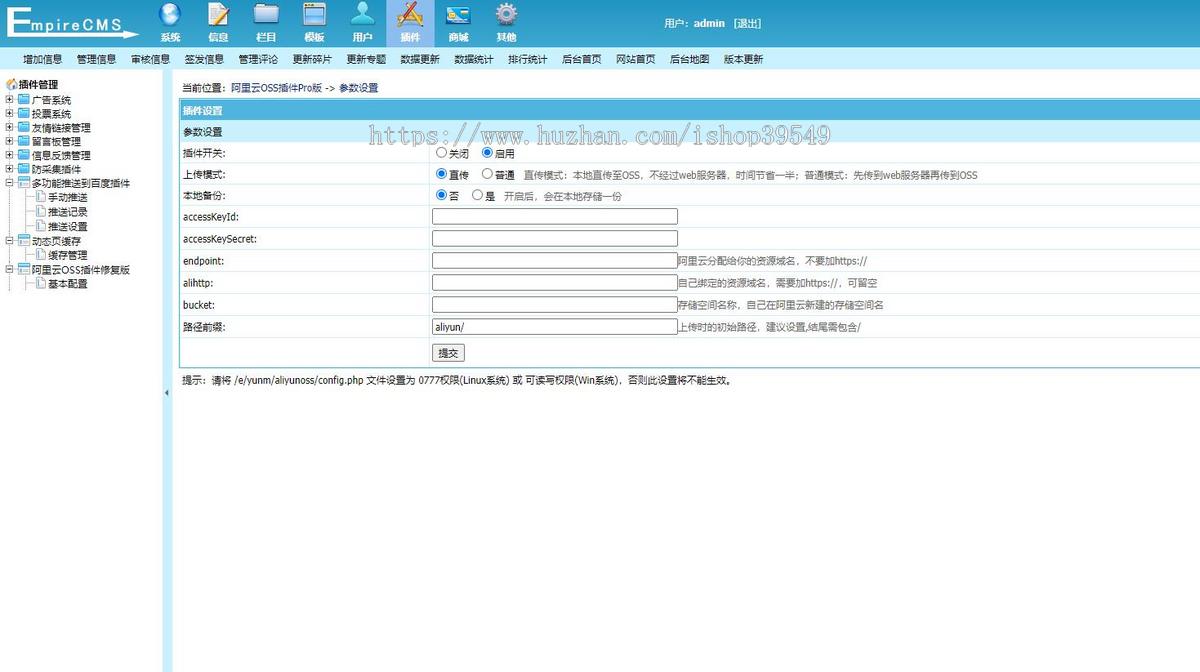Select 关闭 for 插件开关
This screenshot has height=672, width=1200.
point(441,153)
